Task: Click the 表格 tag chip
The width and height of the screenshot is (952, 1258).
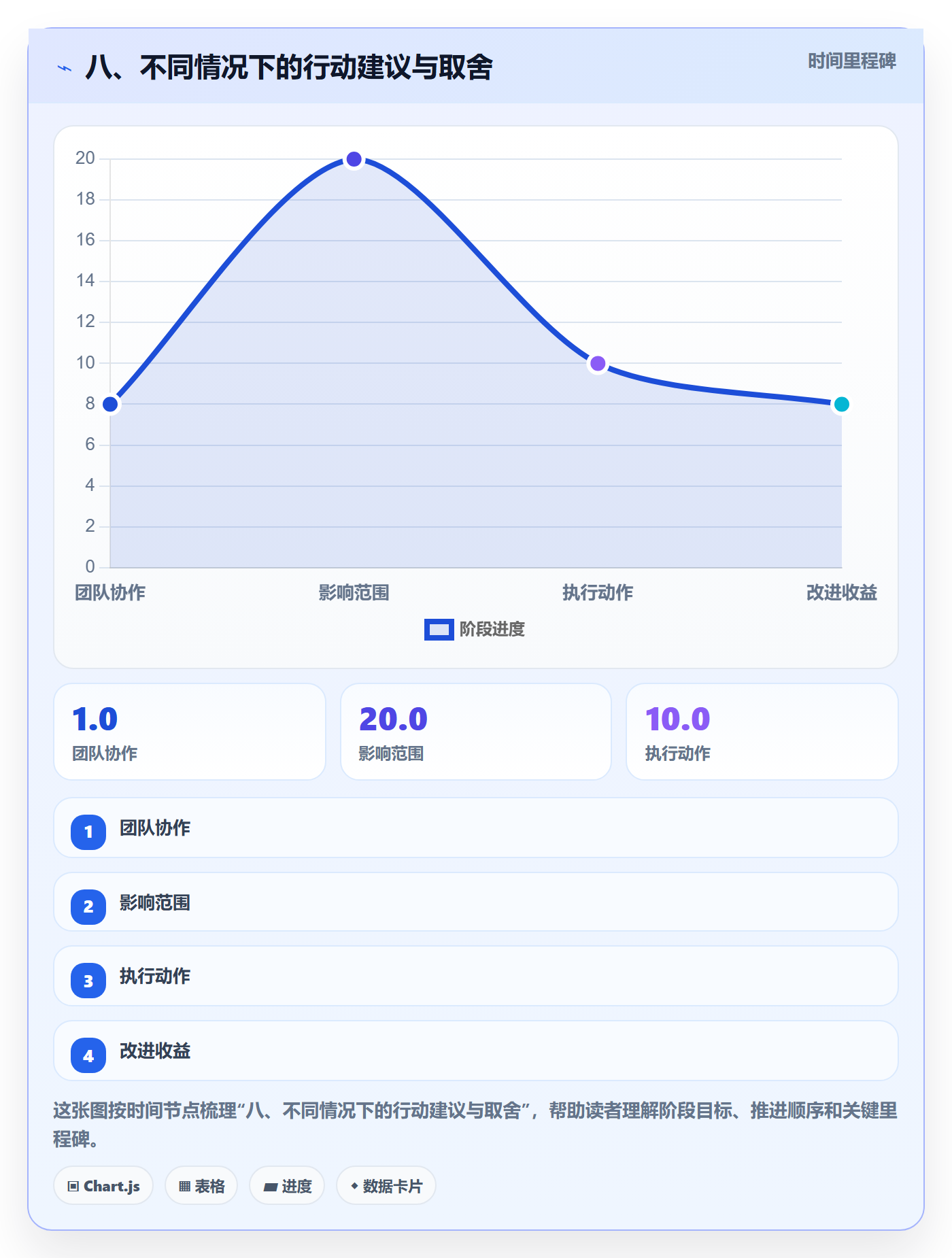Action: coord(201,1186)
